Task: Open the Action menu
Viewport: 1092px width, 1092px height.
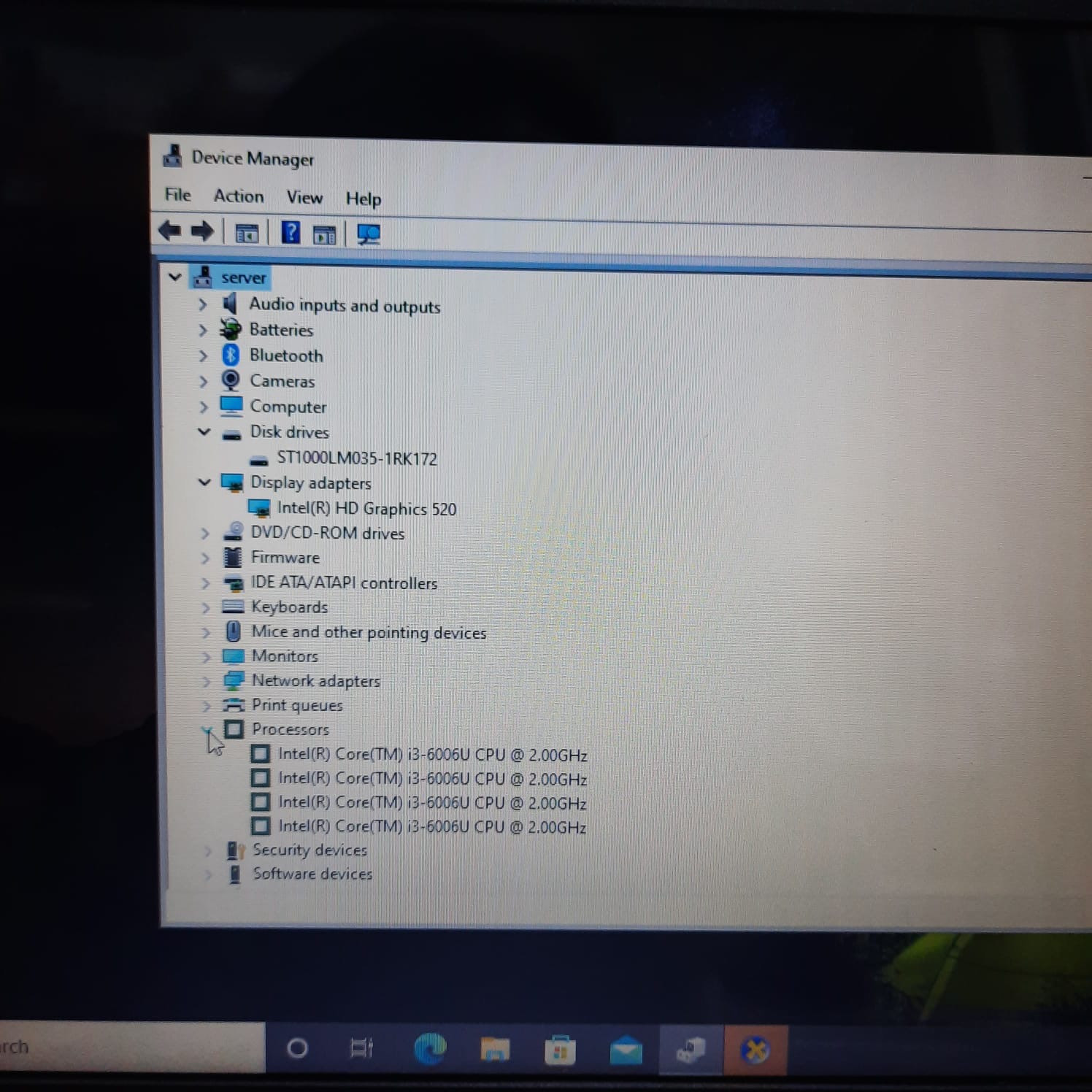Action: click(239, 196)
